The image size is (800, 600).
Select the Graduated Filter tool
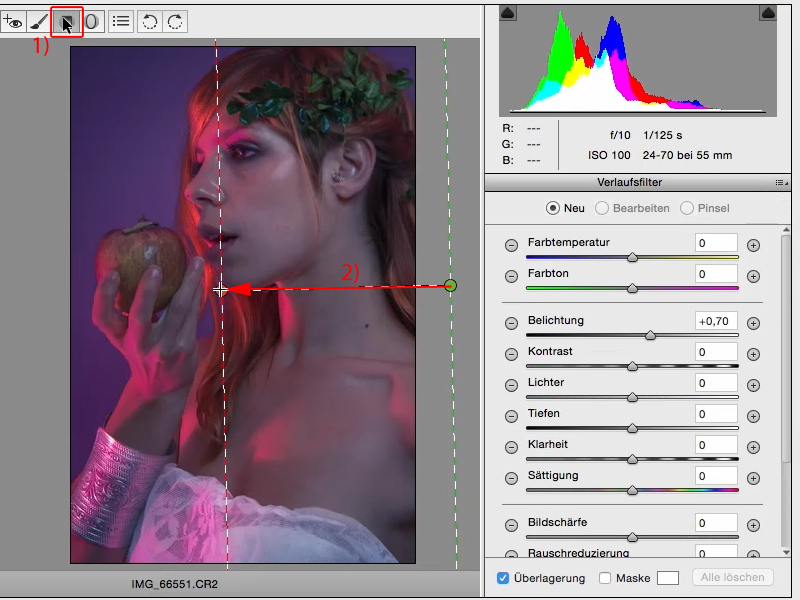(x=66, y=21)
